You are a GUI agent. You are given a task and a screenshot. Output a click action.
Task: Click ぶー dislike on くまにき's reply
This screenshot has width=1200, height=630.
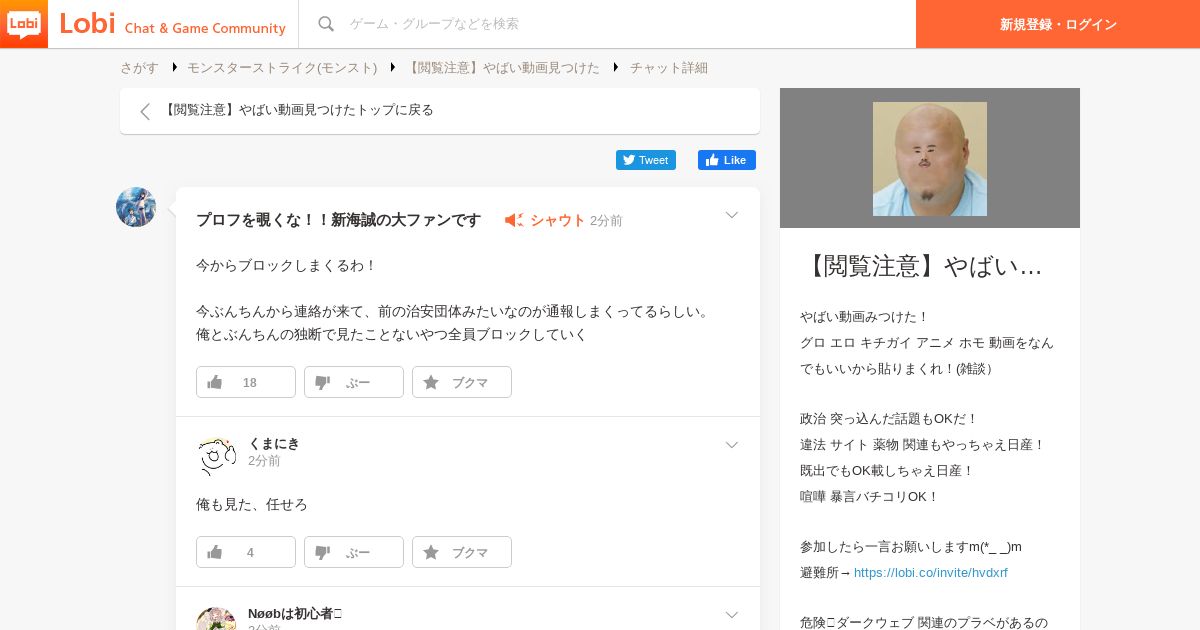pyautogui.click(x=354, y=552)
